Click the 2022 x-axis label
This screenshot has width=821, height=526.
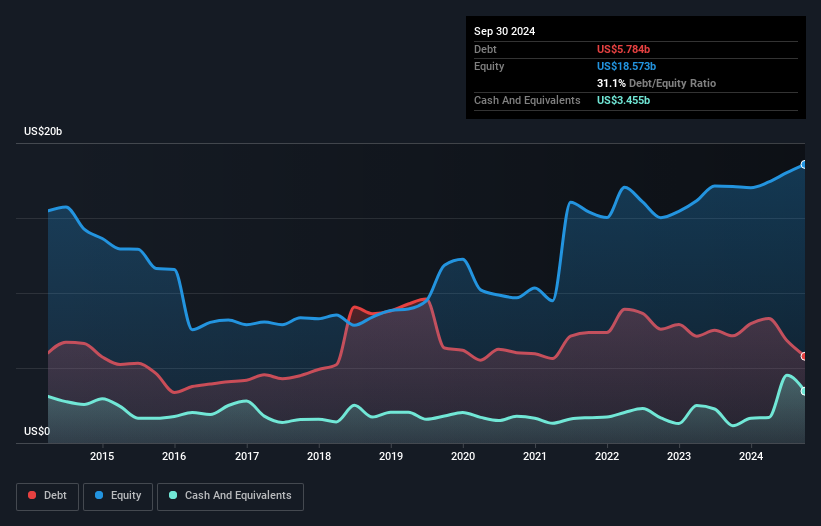(x=607, y=456)
